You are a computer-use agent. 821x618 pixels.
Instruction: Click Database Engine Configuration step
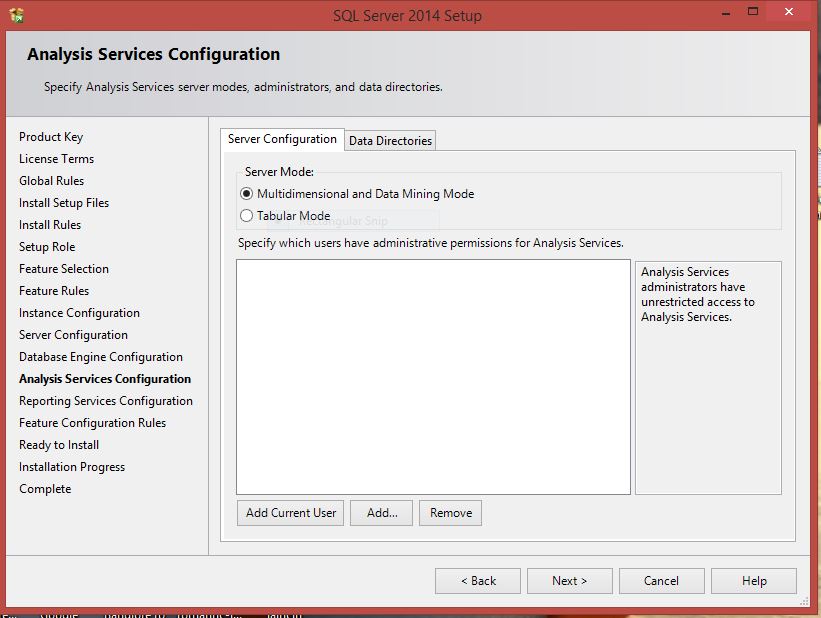click(x=101, y=357)
